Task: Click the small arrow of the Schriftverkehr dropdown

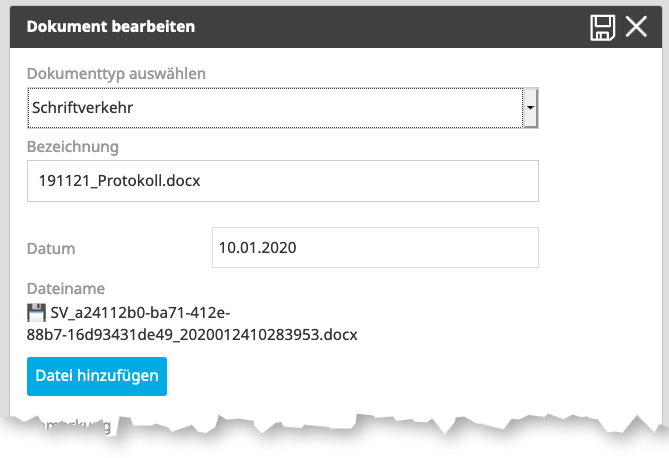Action: [x=531, y=106]
